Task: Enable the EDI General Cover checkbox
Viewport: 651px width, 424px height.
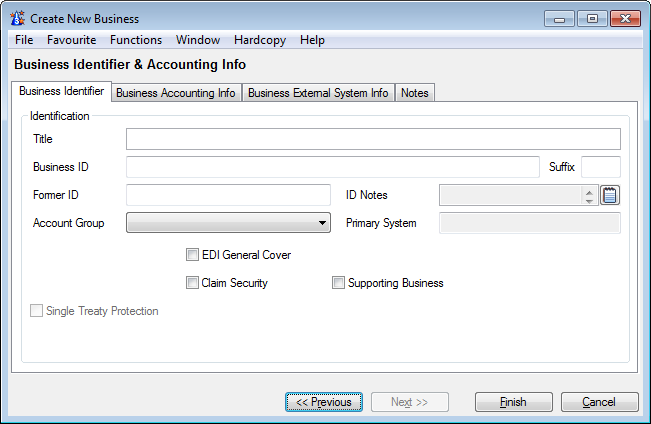Action: pos(193,255)
